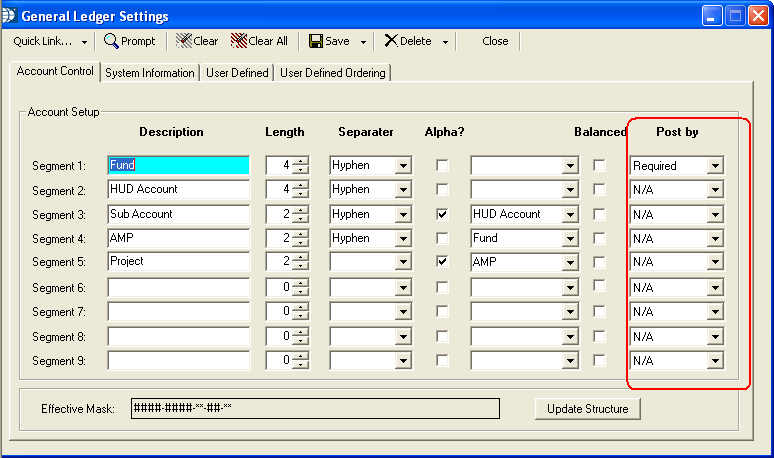Toggle Alpha checkbox for Segment 2

click(x=442, y=190)
